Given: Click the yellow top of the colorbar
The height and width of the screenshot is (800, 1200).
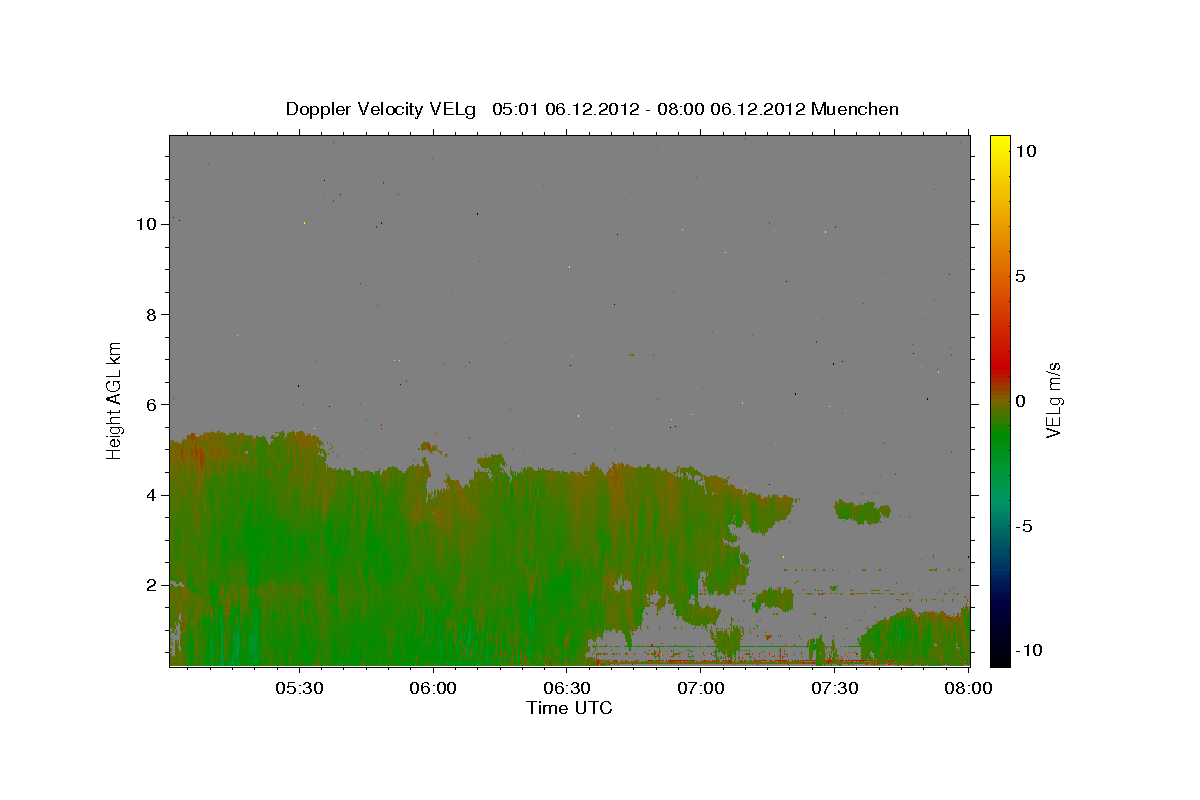Looking at the screenshot, I should point(999,145).
